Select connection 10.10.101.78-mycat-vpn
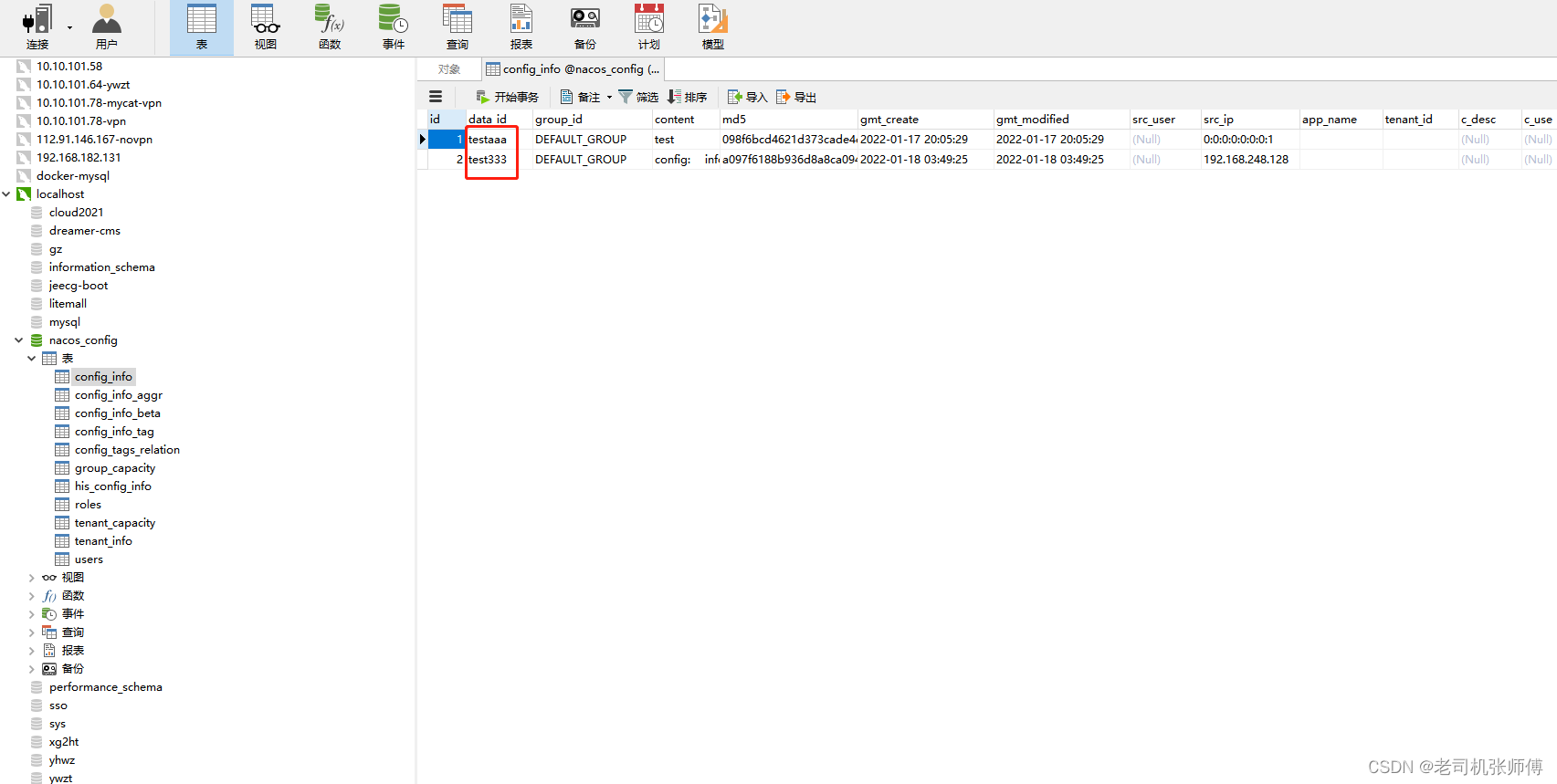1557x784 pixels. (x=99, y=102)
